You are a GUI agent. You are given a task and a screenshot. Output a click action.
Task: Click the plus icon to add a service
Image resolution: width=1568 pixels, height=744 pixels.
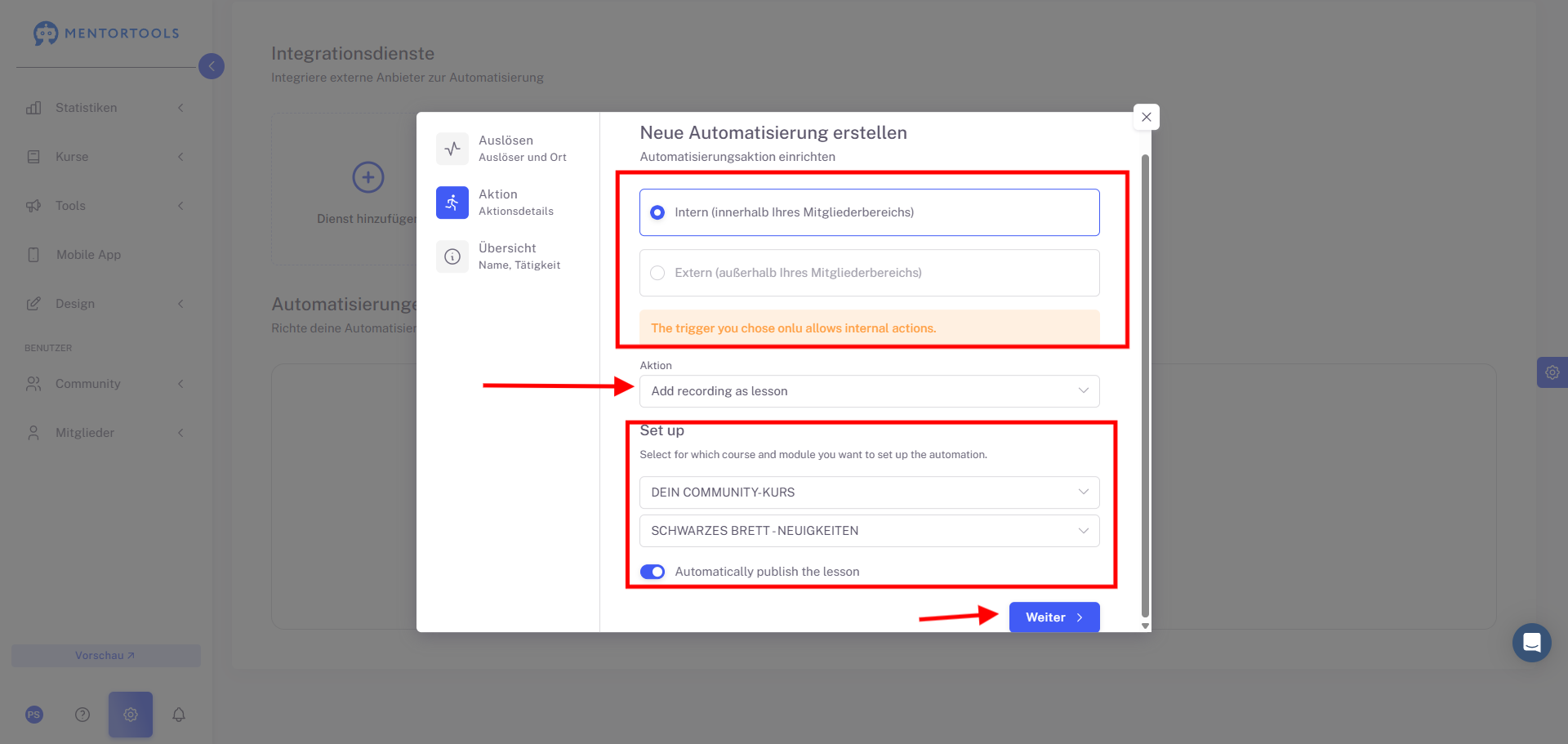[368, 177]
